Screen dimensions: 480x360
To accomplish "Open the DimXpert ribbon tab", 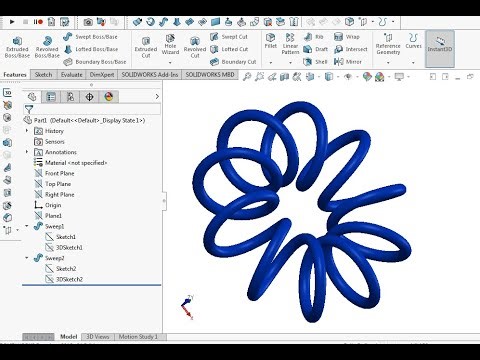I will [x=102, y=75].
